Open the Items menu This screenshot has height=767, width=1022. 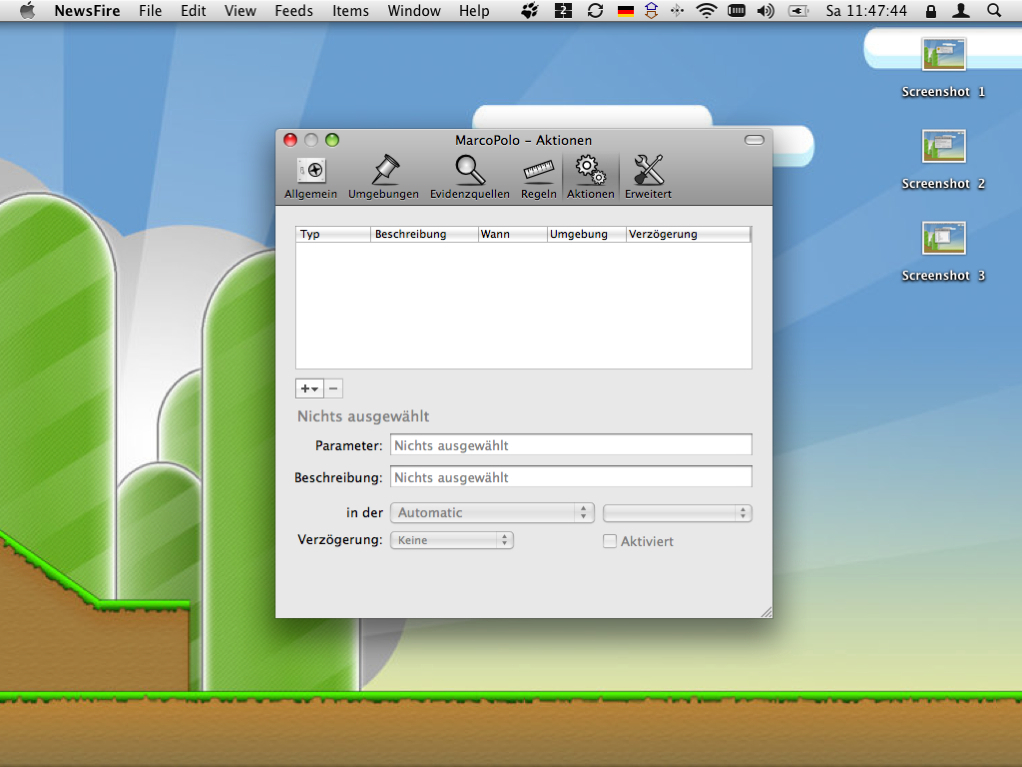351,10
